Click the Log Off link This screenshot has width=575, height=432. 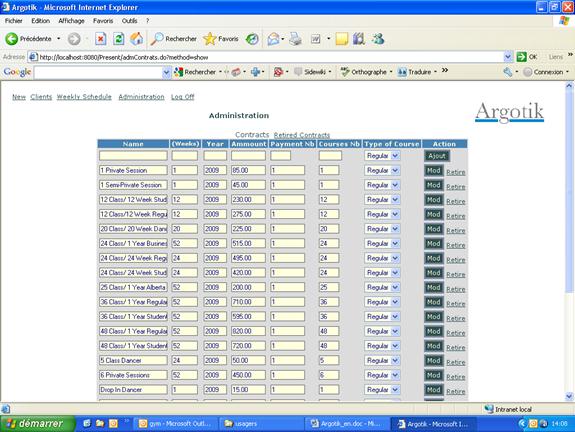click(183, 97)
